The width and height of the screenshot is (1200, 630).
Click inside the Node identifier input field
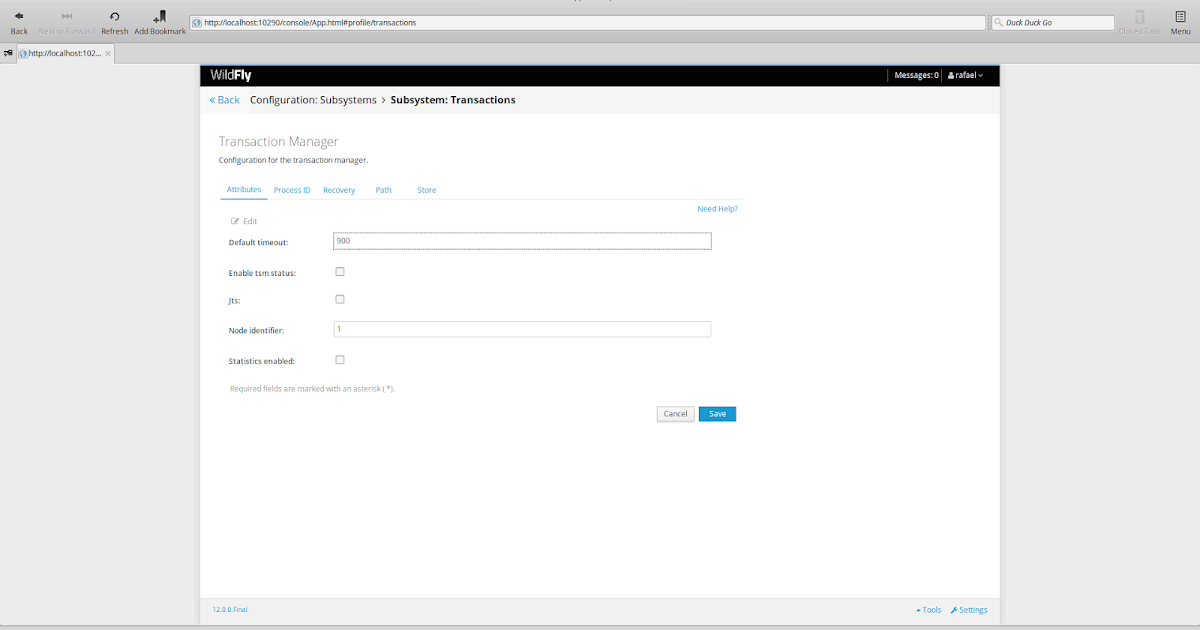coord(522,328)
